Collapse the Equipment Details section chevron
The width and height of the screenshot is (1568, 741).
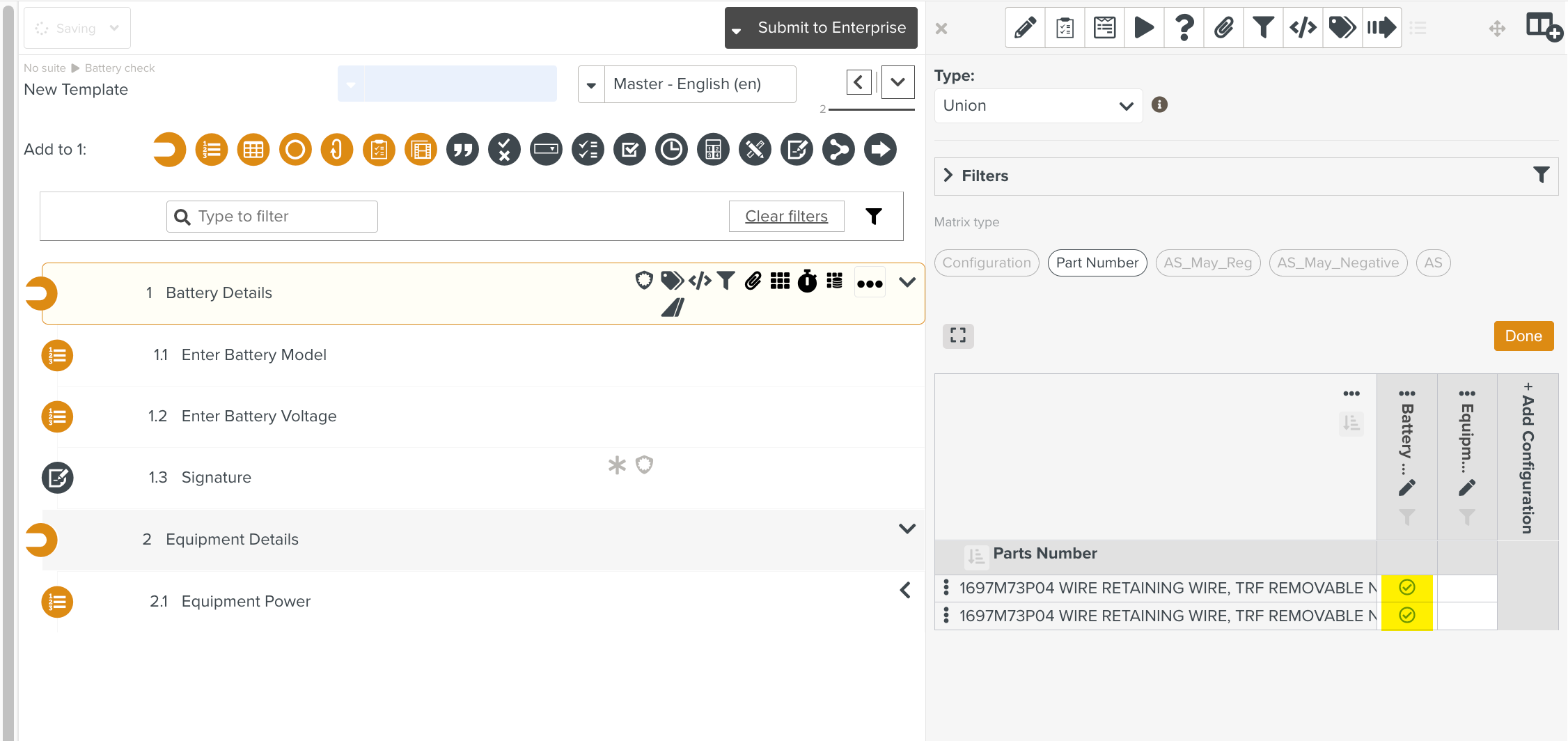(907, 529)
